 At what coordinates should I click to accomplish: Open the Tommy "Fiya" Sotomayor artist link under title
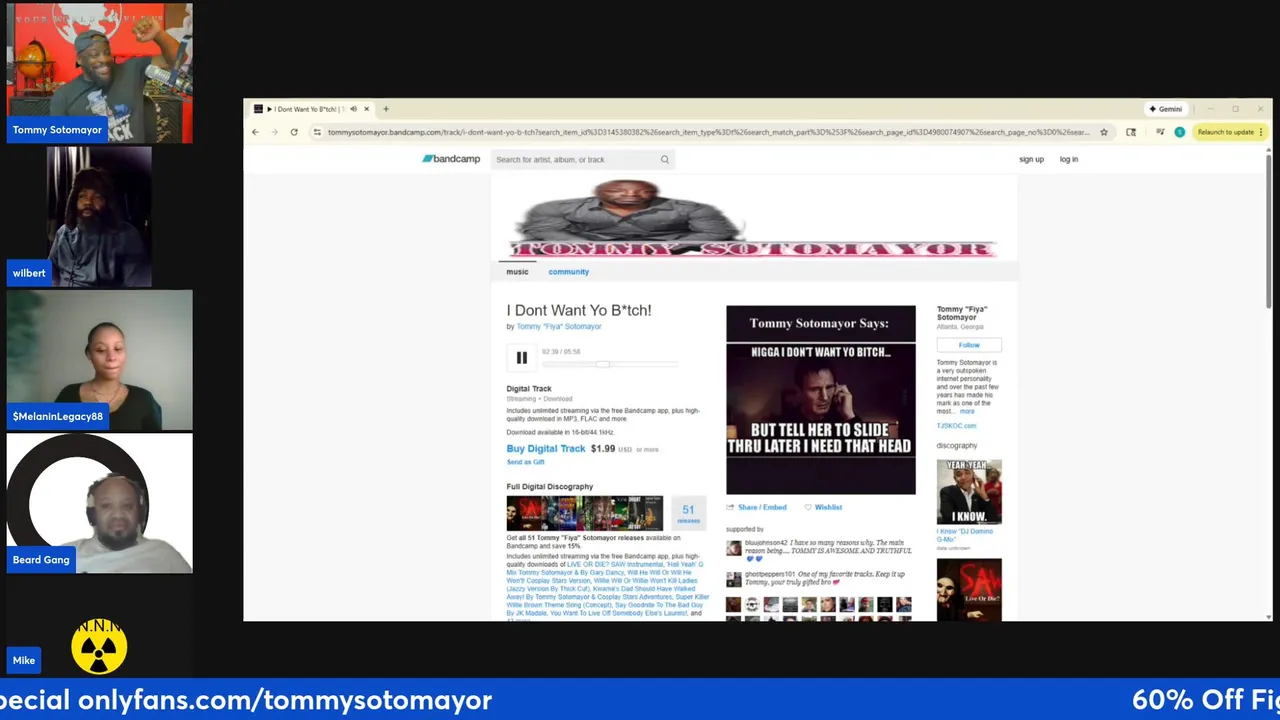click(x=559, y=326)
